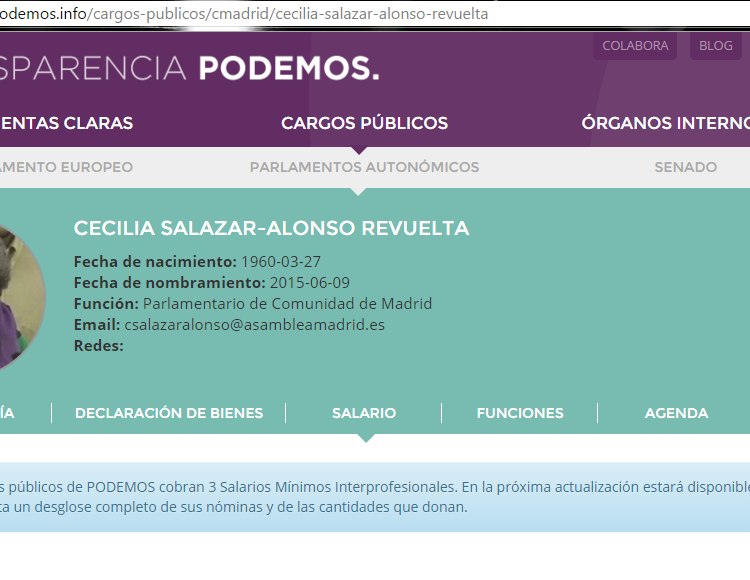Switch to the partially visible Biografía tab
Screen dimensions: 750x580
coord(8,413)
